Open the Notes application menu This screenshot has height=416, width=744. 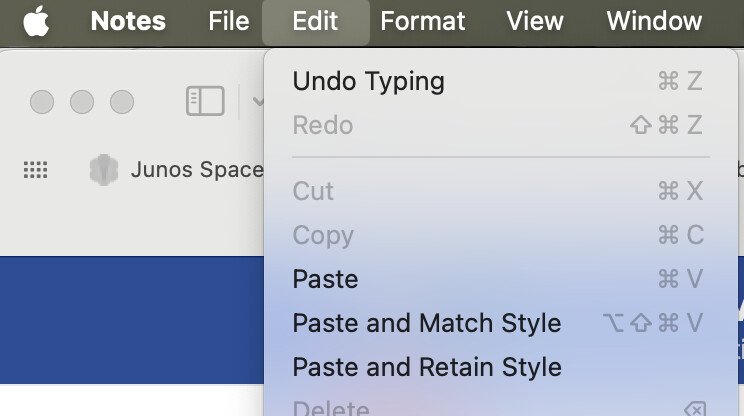(128, 21)
